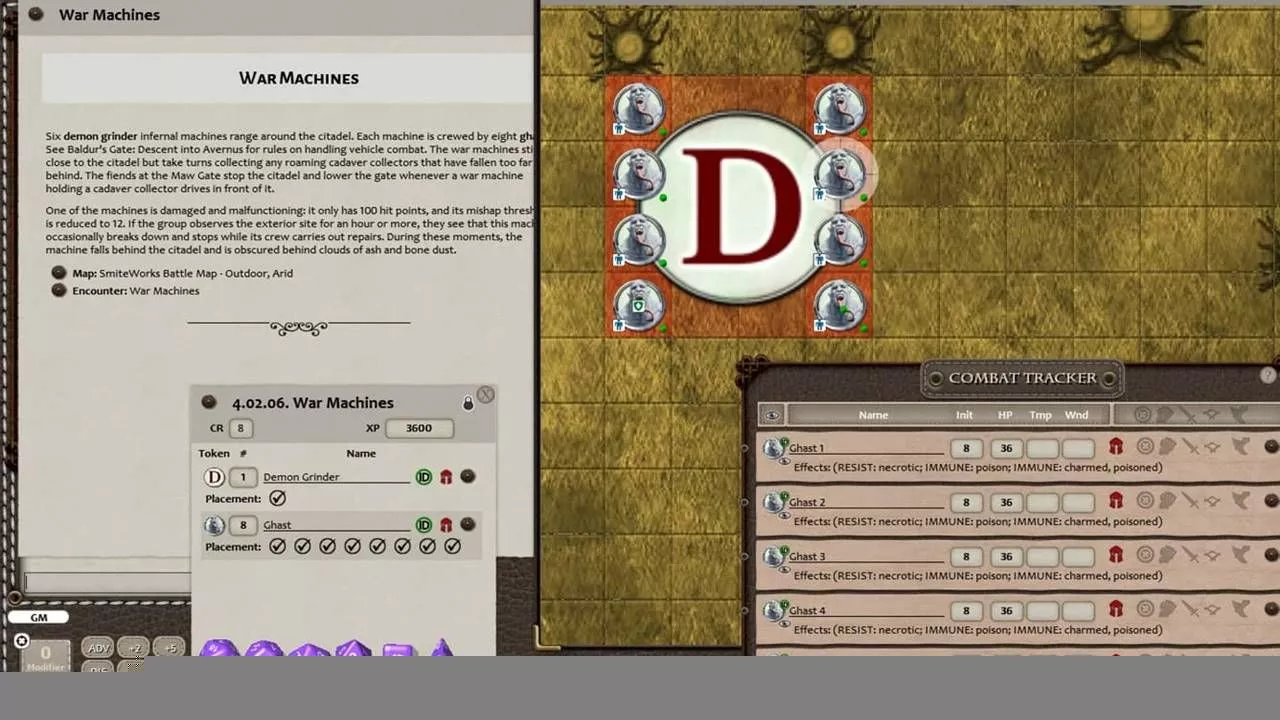Open the Ghast NPC record link in encounter

tap(467, 524)
